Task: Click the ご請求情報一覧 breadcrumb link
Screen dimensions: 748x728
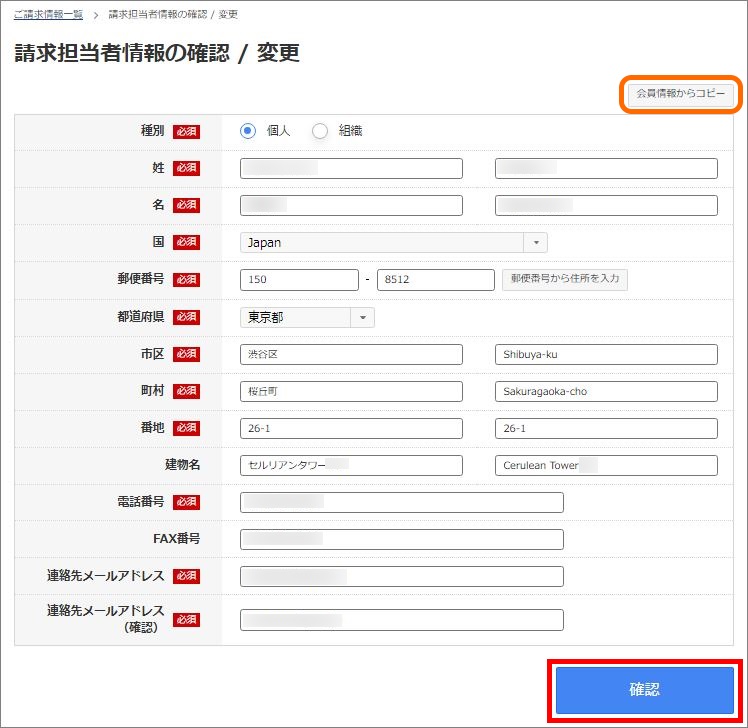Action: coord(48,14)
